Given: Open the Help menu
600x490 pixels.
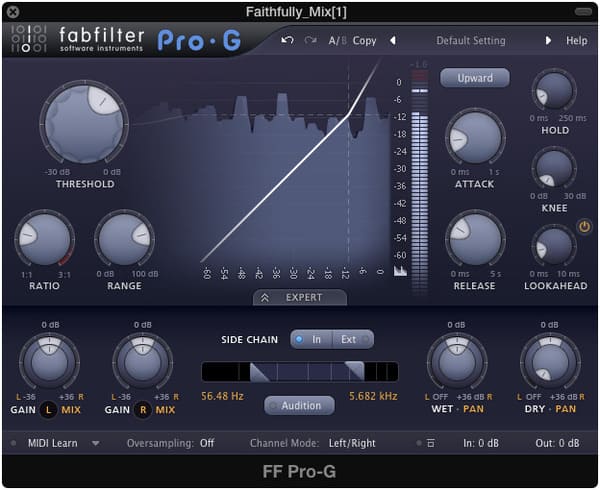Looking at the screenshot, I should (x=577, y=41).
